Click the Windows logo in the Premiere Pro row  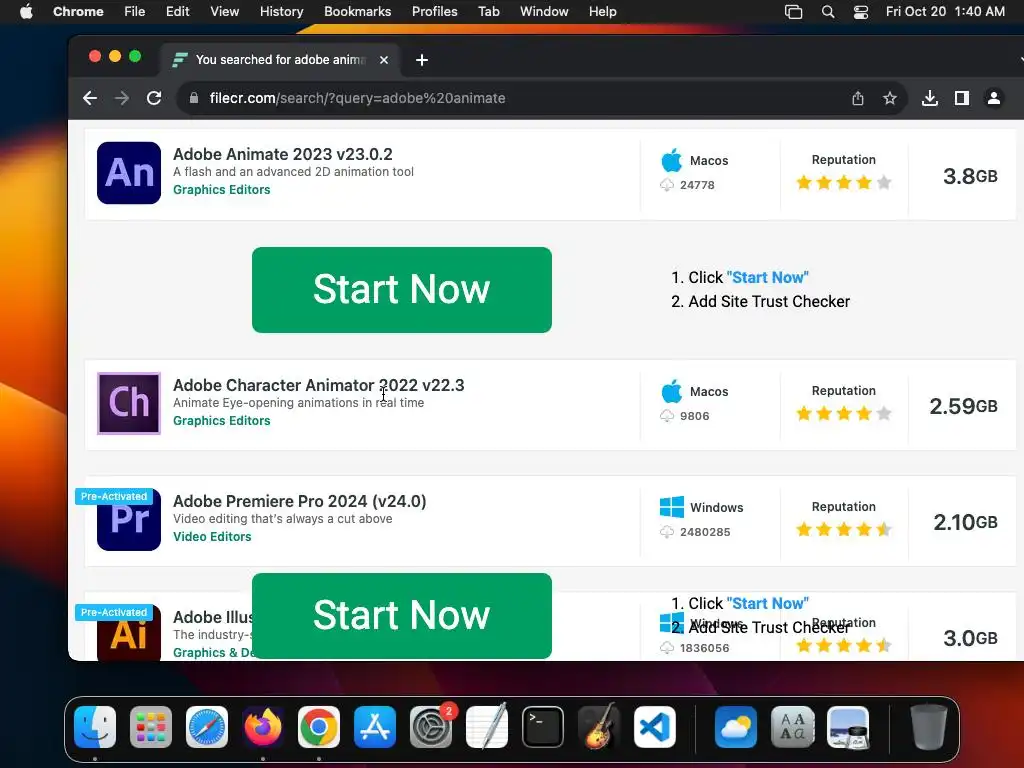click(x=672, y=507)
